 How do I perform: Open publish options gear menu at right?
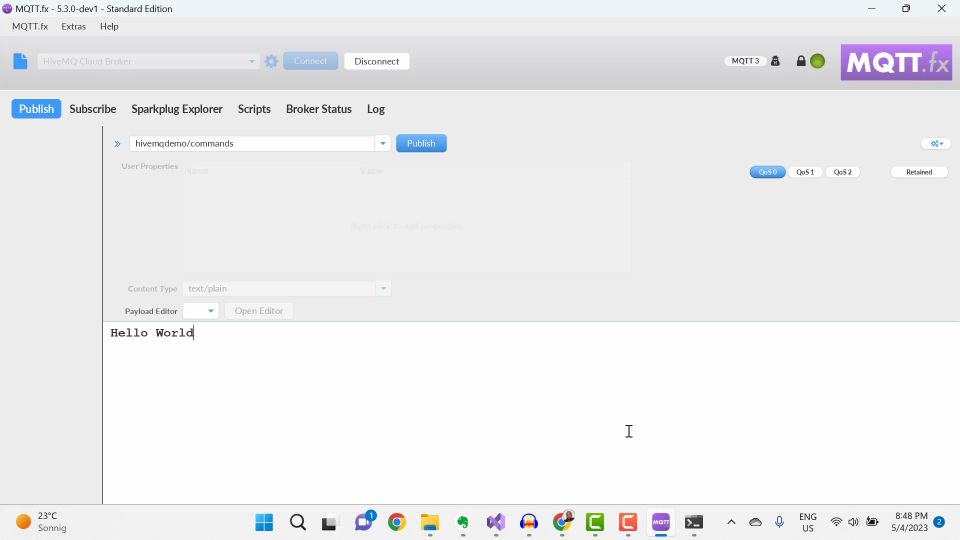click(x=936, y=143)
